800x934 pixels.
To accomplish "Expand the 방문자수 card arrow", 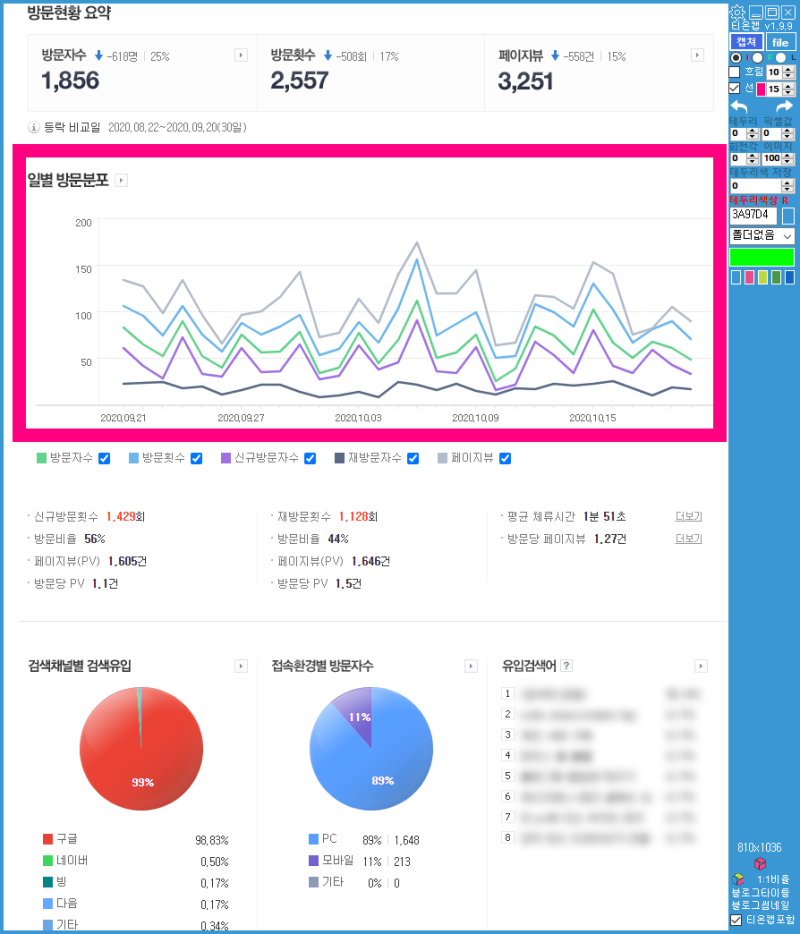I will click(x=241, y=55).
